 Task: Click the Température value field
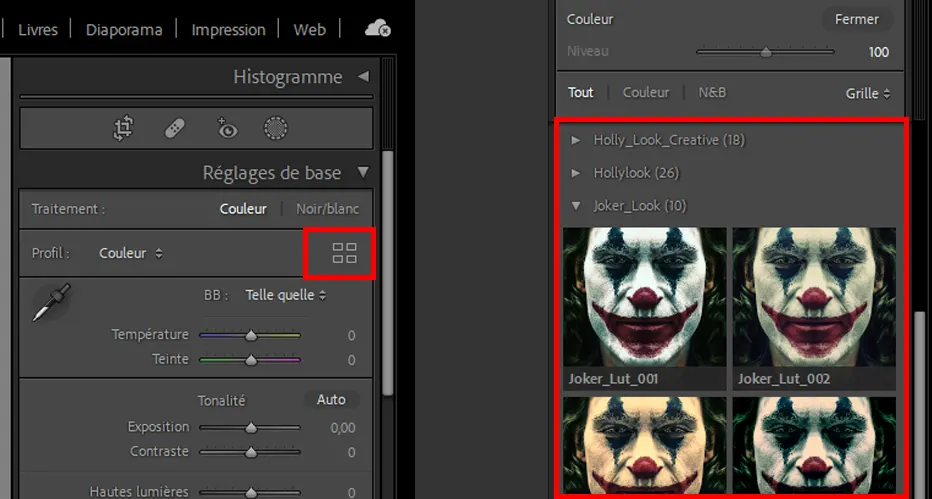pyautogui.click(x=351, y=336)
